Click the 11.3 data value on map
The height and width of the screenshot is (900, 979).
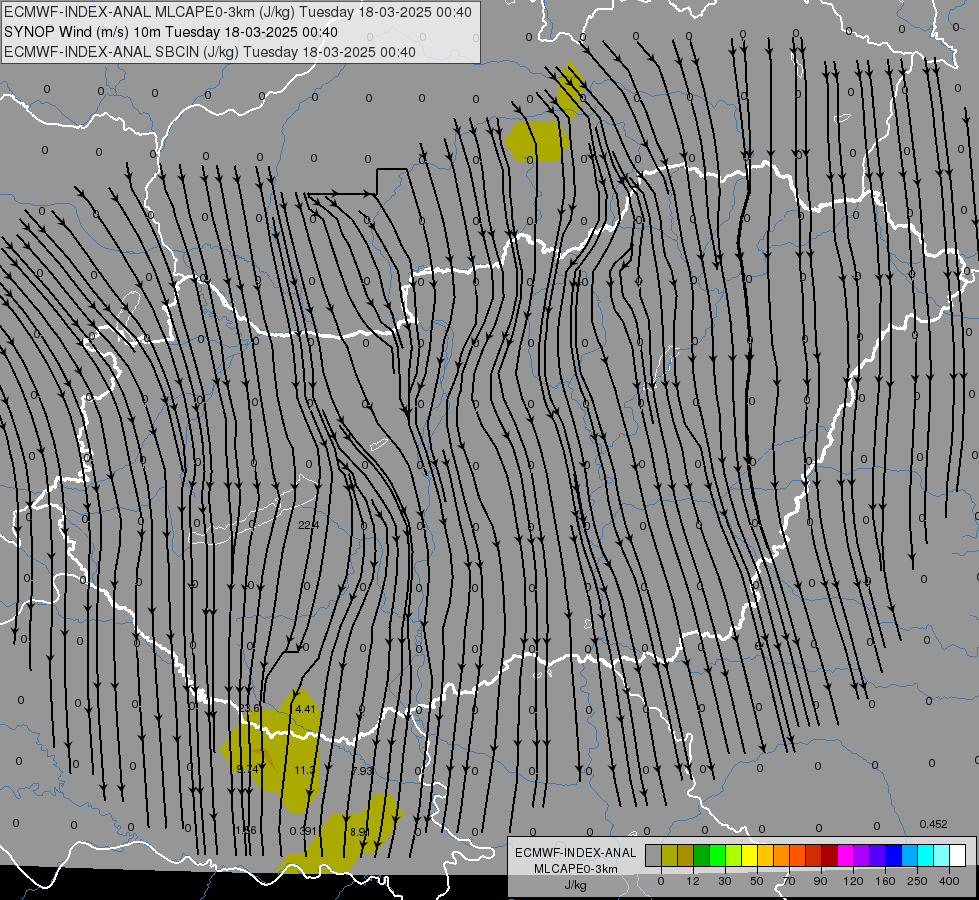coord(305,770)
